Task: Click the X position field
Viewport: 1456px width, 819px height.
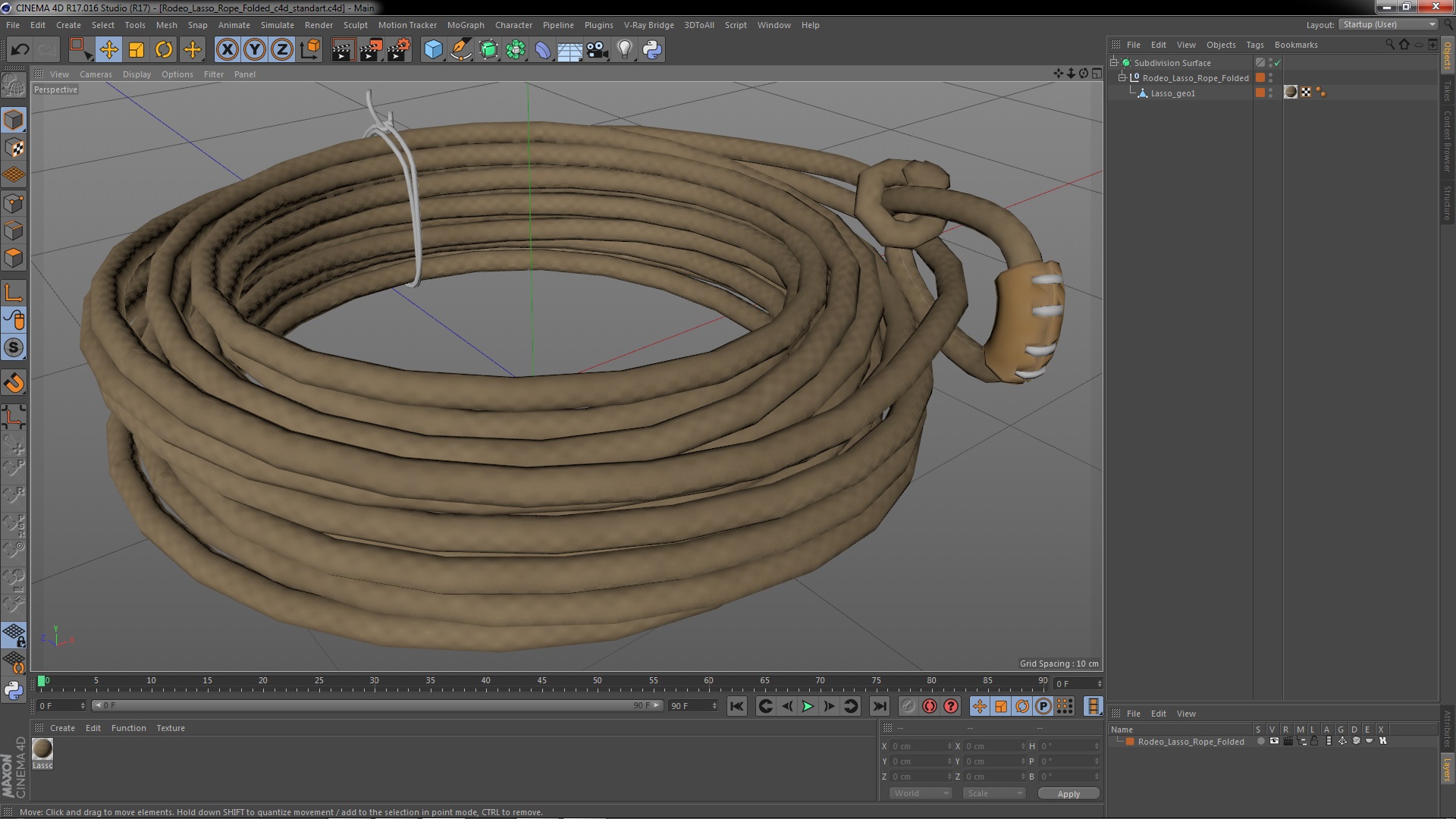Action: pos(921,746)
